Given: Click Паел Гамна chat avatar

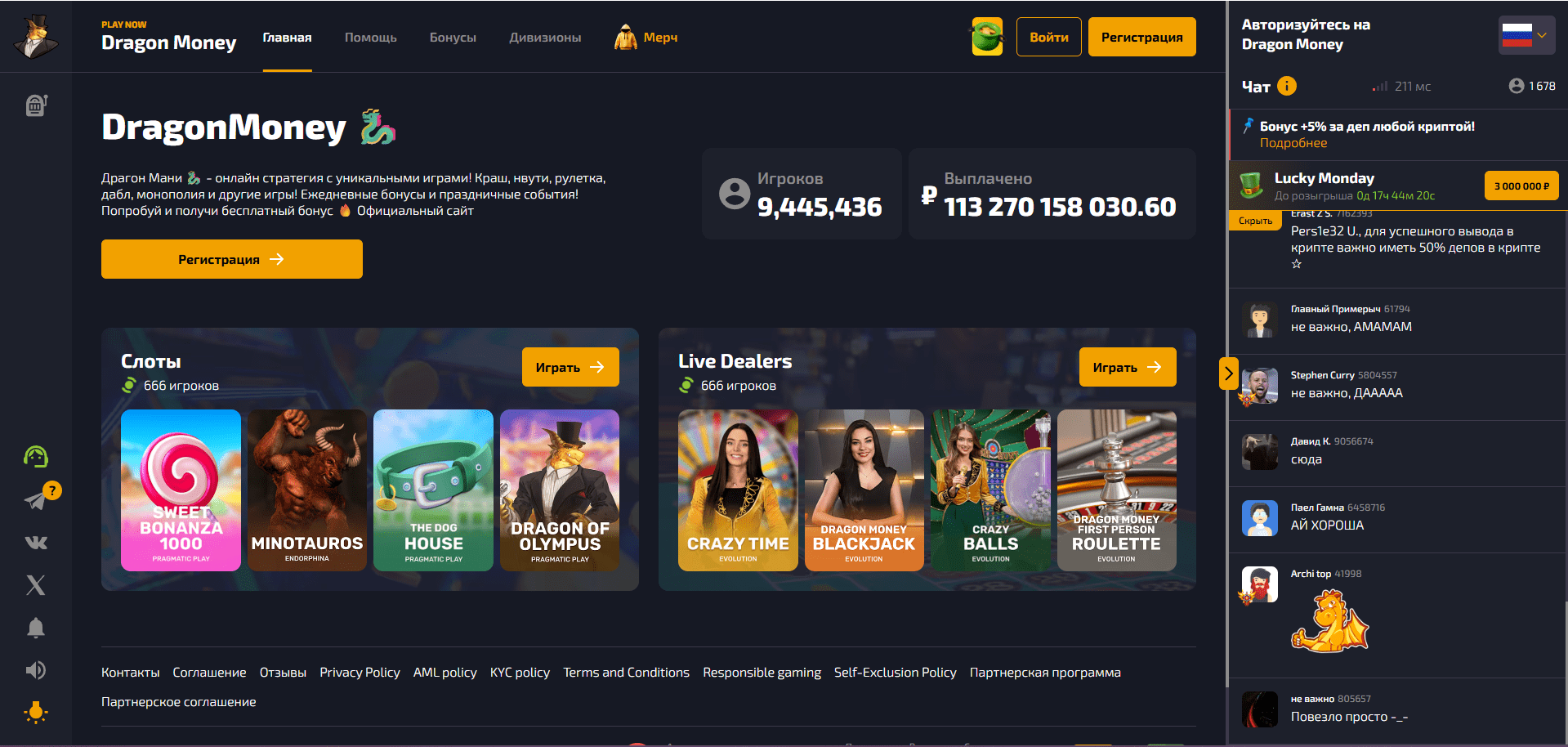Looking at the screenshot, I should (x=1259, y=519).
